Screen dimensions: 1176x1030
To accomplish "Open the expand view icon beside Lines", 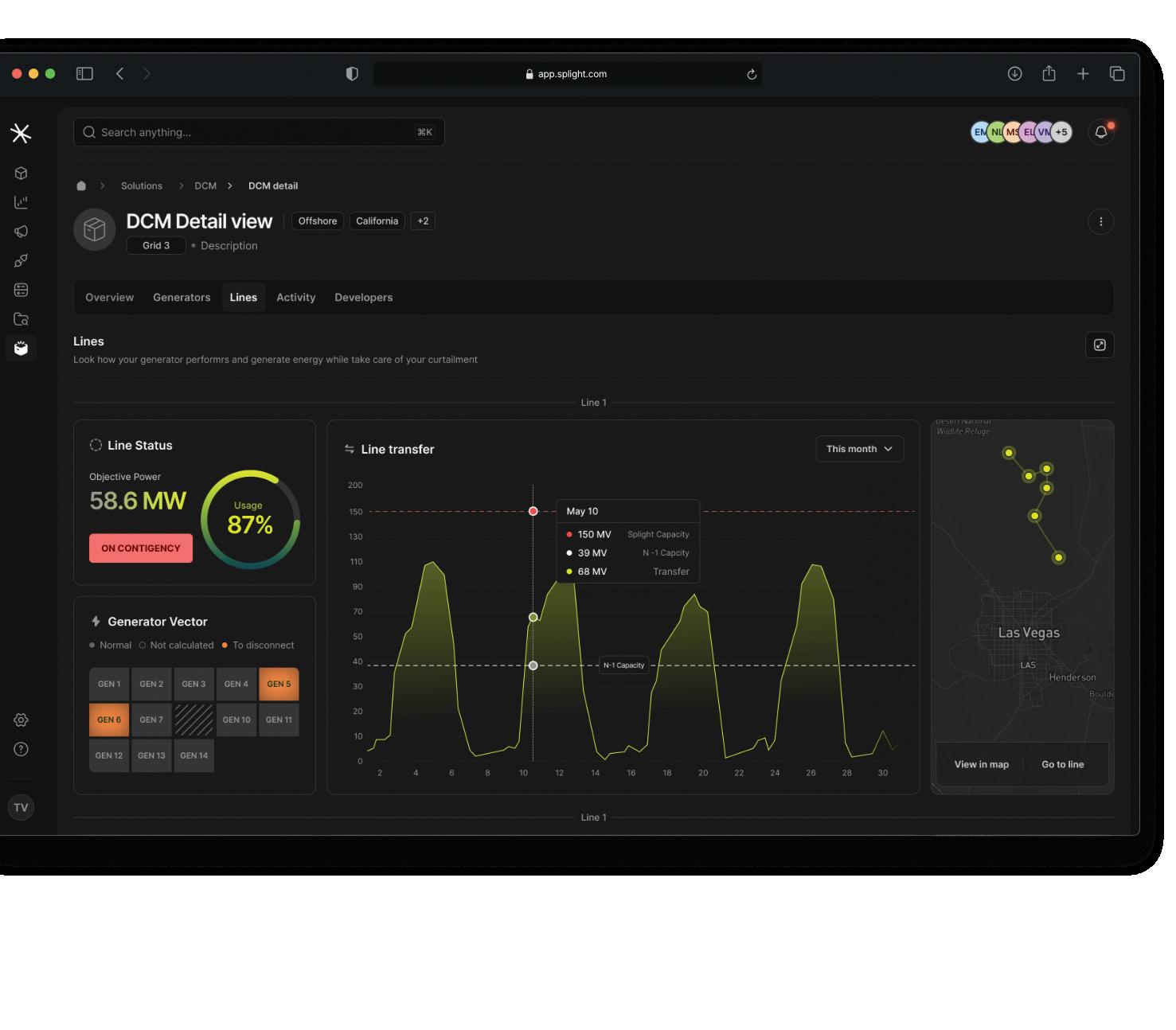I will click(1100, 345).
